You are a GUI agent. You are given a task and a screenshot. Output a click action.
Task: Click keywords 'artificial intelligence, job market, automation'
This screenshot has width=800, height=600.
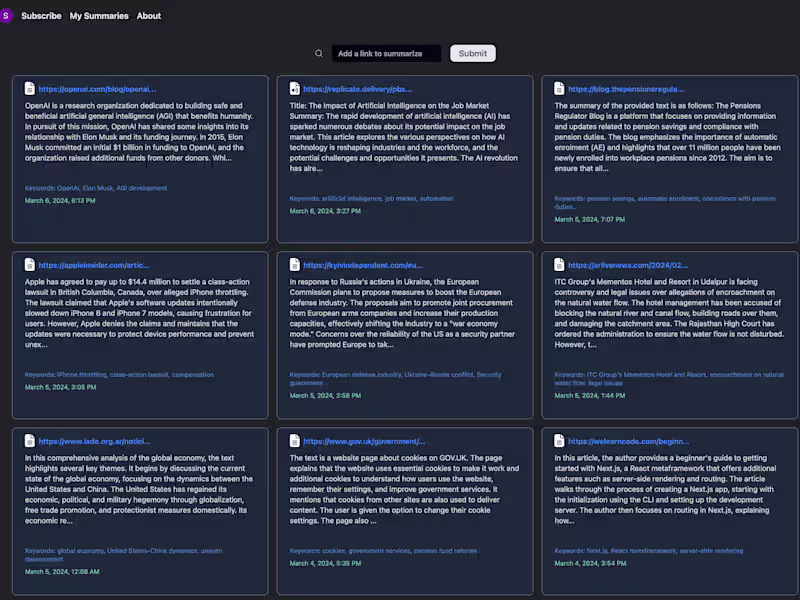(371, 198)
